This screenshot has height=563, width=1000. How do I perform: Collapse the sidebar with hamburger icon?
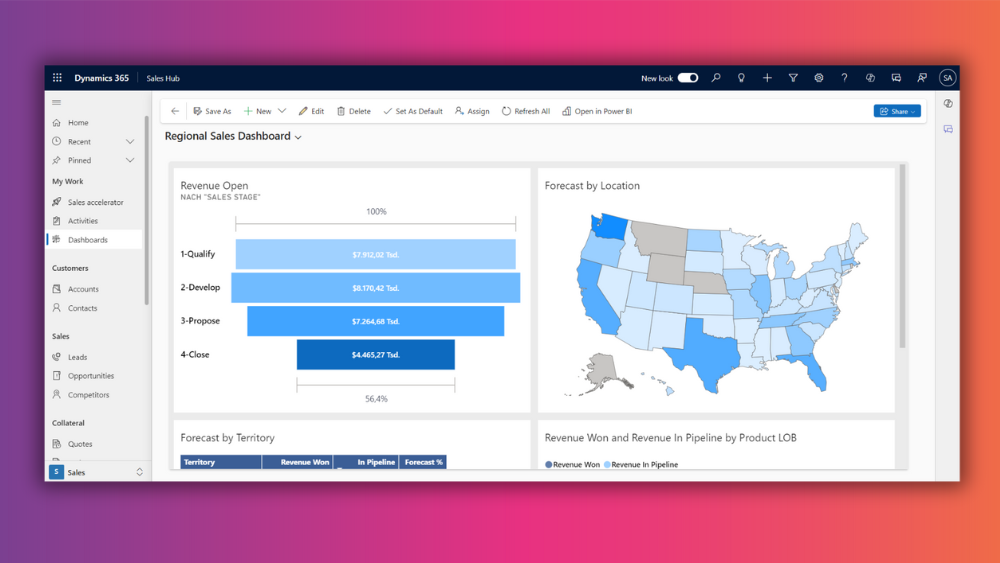(x=57, y=102)
